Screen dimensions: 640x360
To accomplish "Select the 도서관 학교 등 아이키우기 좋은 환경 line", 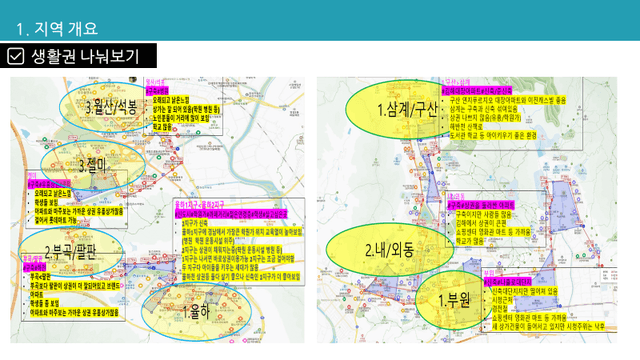I will tap(493, 136).
